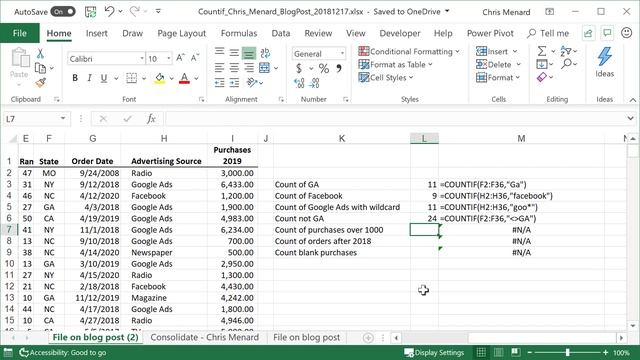This screenshot has height=360, width=640.
Task: Open the font size dropdown
Action: pos(169,58)
